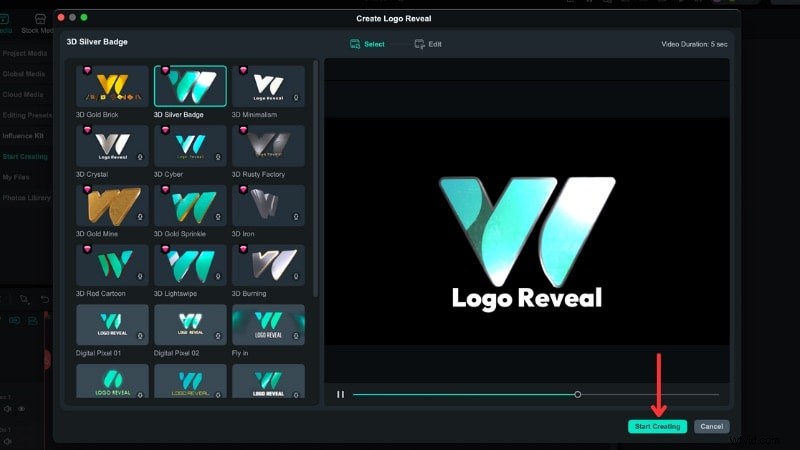Choose the Digital Pixel 01 template
The height and width of the screenshot is (450, 800).
point(112,324)
